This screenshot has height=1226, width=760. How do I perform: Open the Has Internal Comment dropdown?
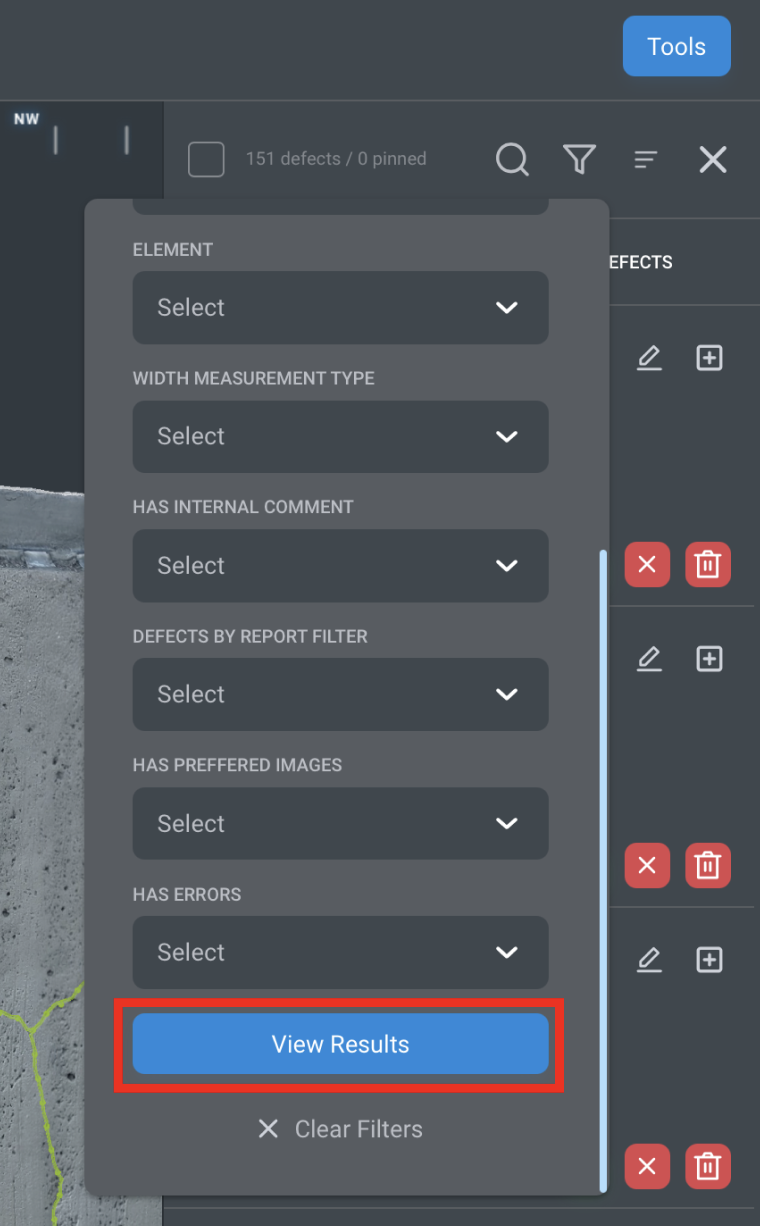tap(340, 565)
